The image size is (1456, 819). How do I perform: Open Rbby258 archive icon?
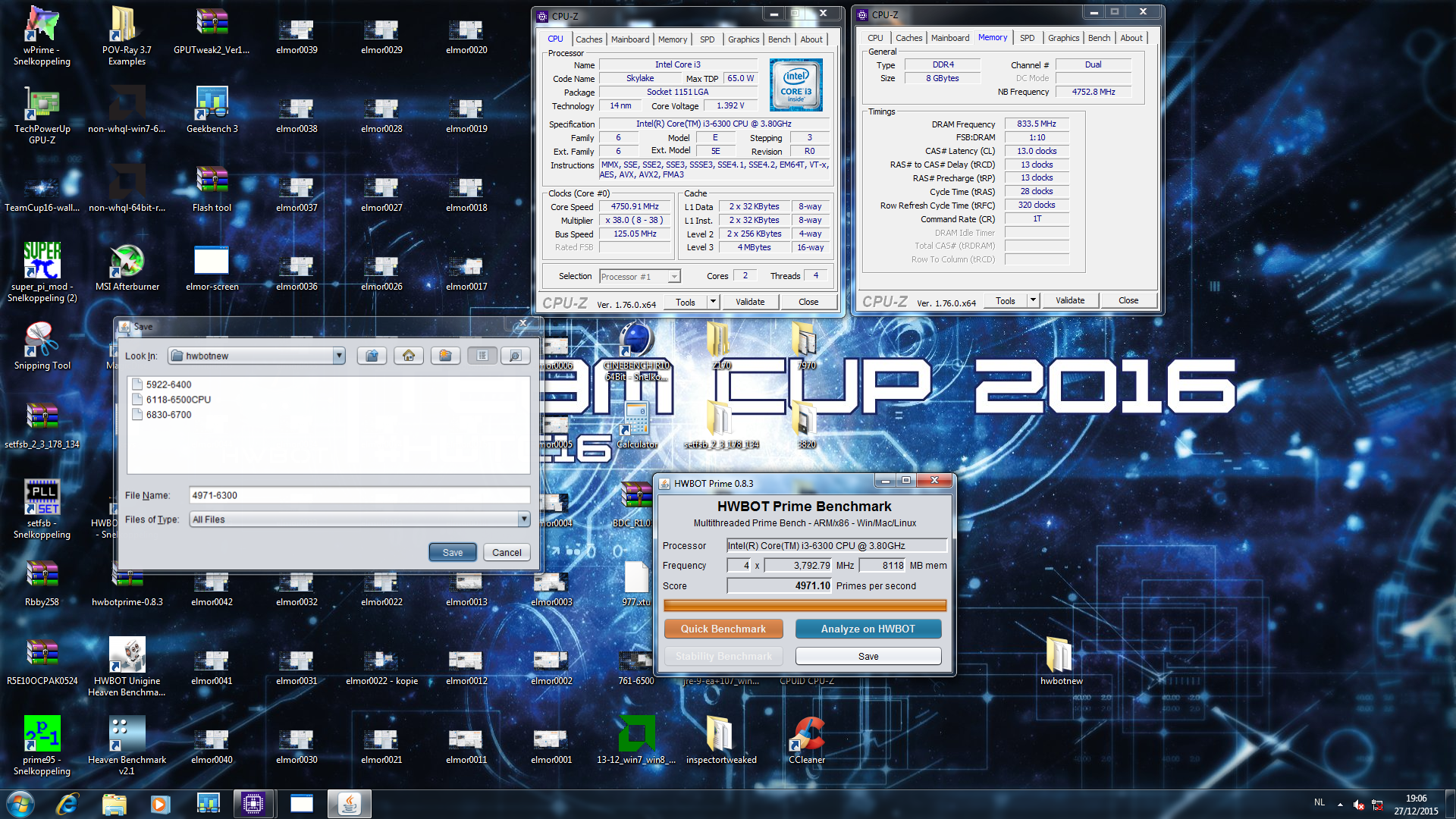point(42,582)
